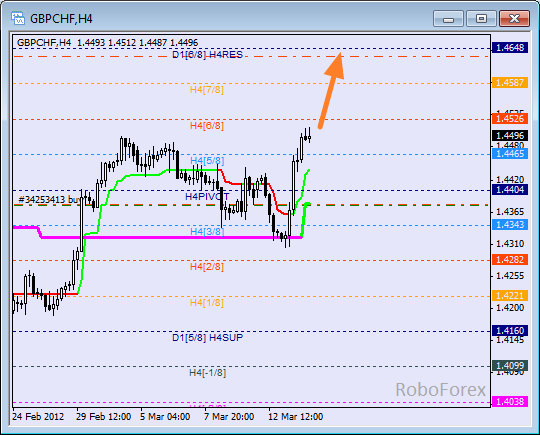540x435 pixels.
Task: Select the H4[-1/8] level label
Action: pos(207,373)
